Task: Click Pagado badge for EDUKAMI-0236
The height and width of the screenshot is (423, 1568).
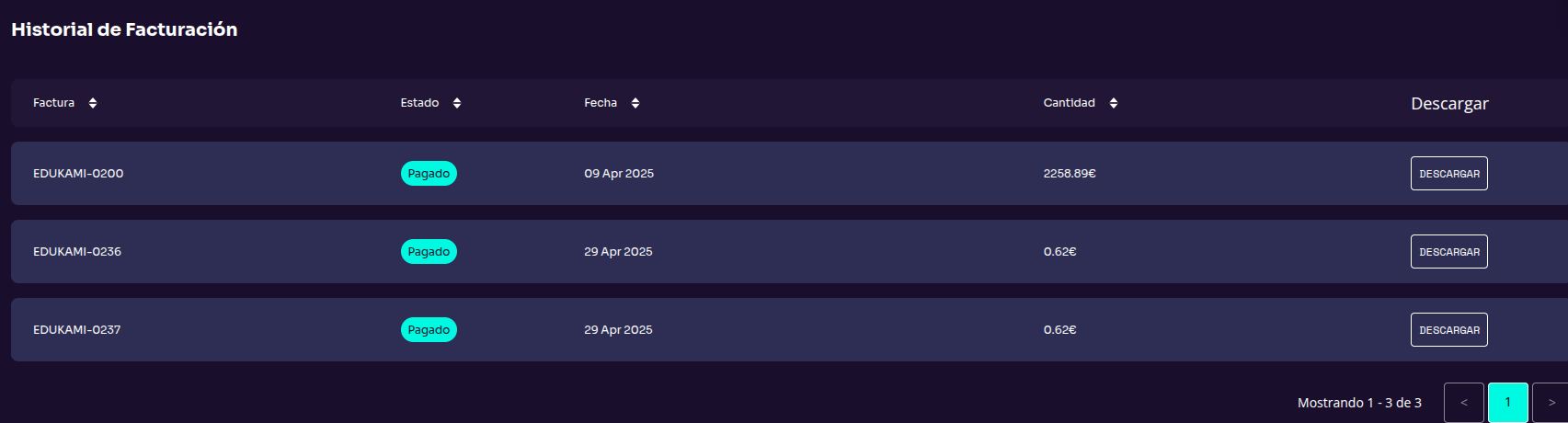Action: [x=429, y=252]
